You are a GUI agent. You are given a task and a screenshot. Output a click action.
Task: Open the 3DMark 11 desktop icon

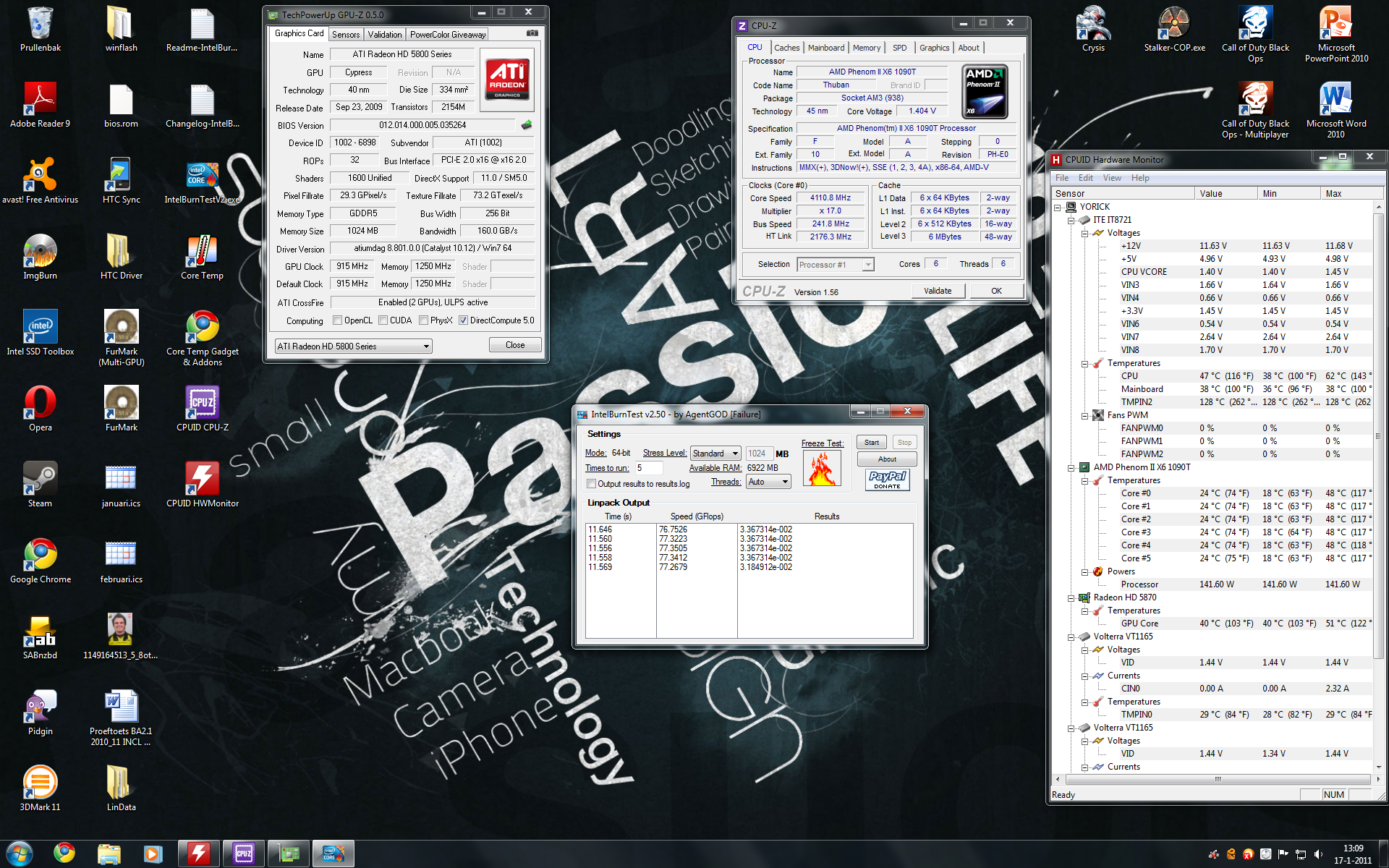(x=41, y=789)
